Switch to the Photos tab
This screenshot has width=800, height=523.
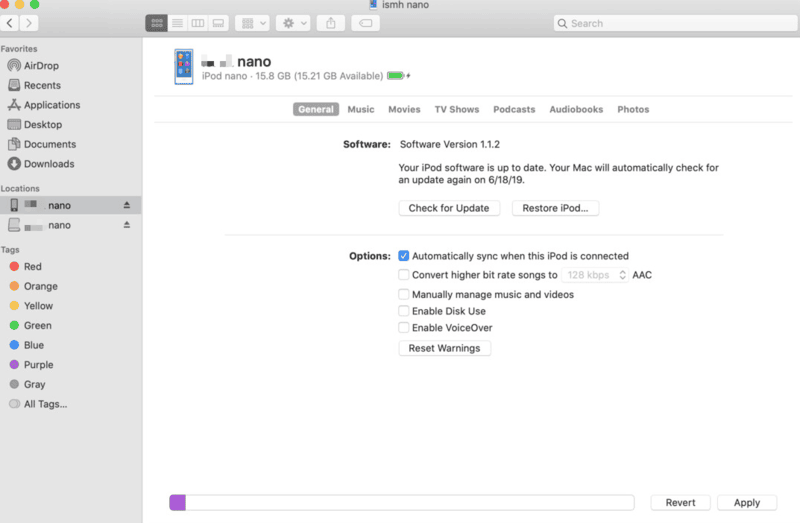pyautogui.click(x=633, y=109)
